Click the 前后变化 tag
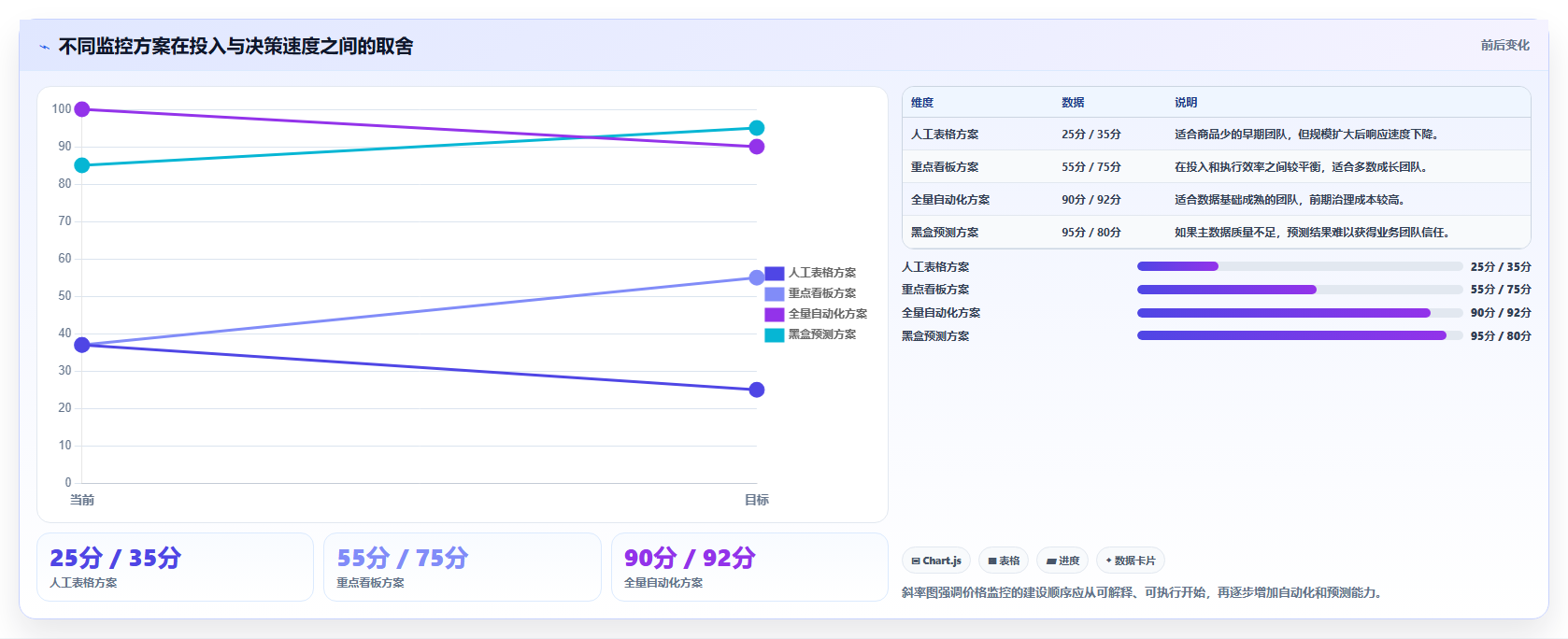The image size is (1568, 639). pyautogui.click(x=1504, y=45)
